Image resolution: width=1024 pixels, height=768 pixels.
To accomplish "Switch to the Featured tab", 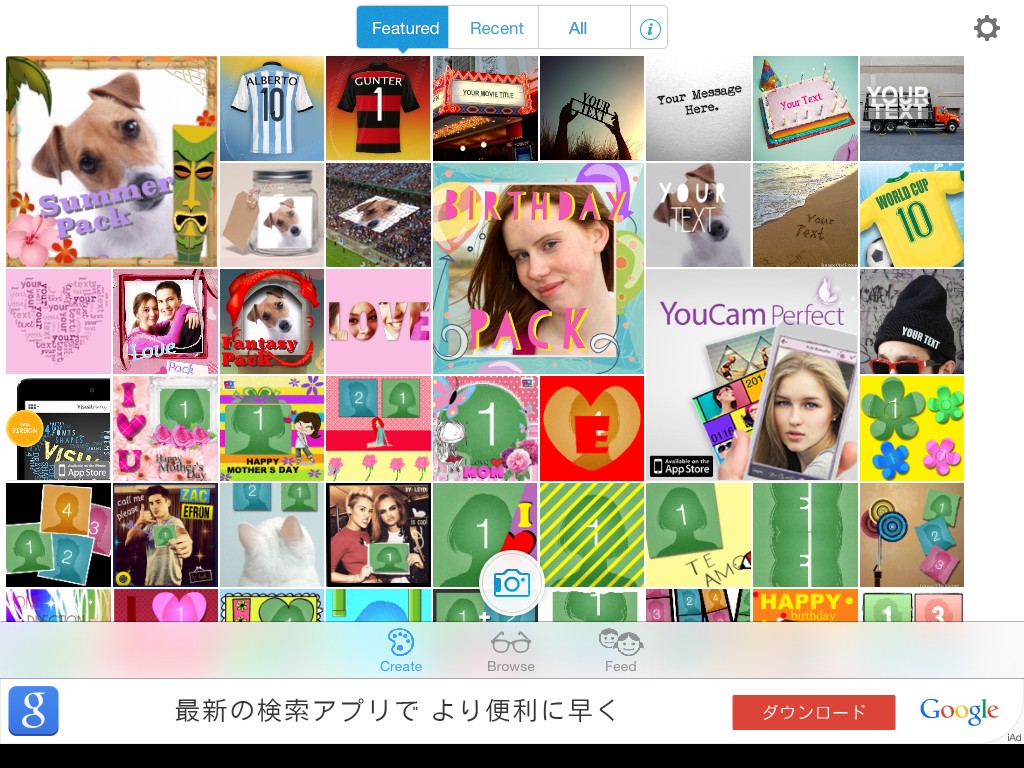I will click(403, 28).
